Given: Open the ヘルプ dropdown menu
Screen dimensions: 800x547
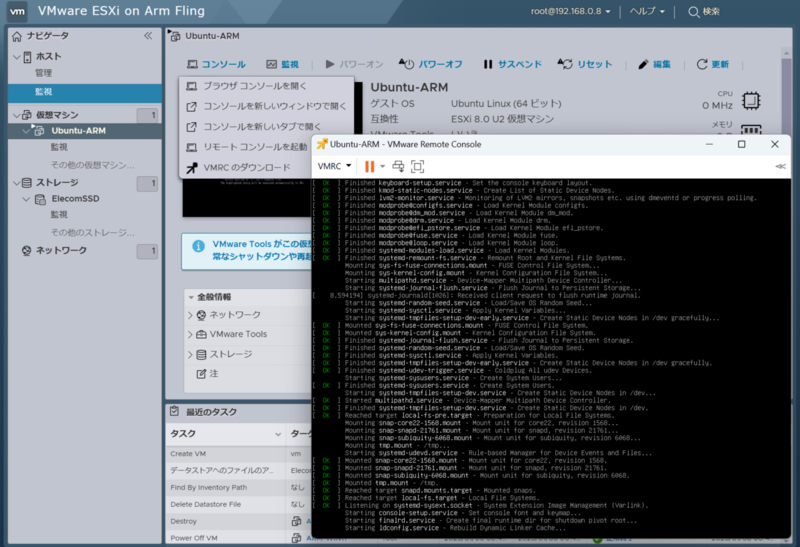Looking at the screenshot, I should point(647,11).
